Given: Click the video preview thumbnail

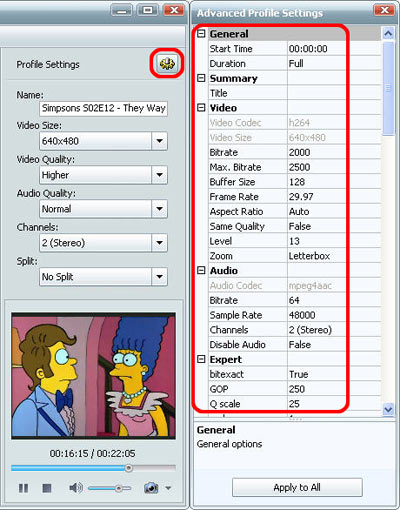Looking at the screenshot, I should click(93, 376).
